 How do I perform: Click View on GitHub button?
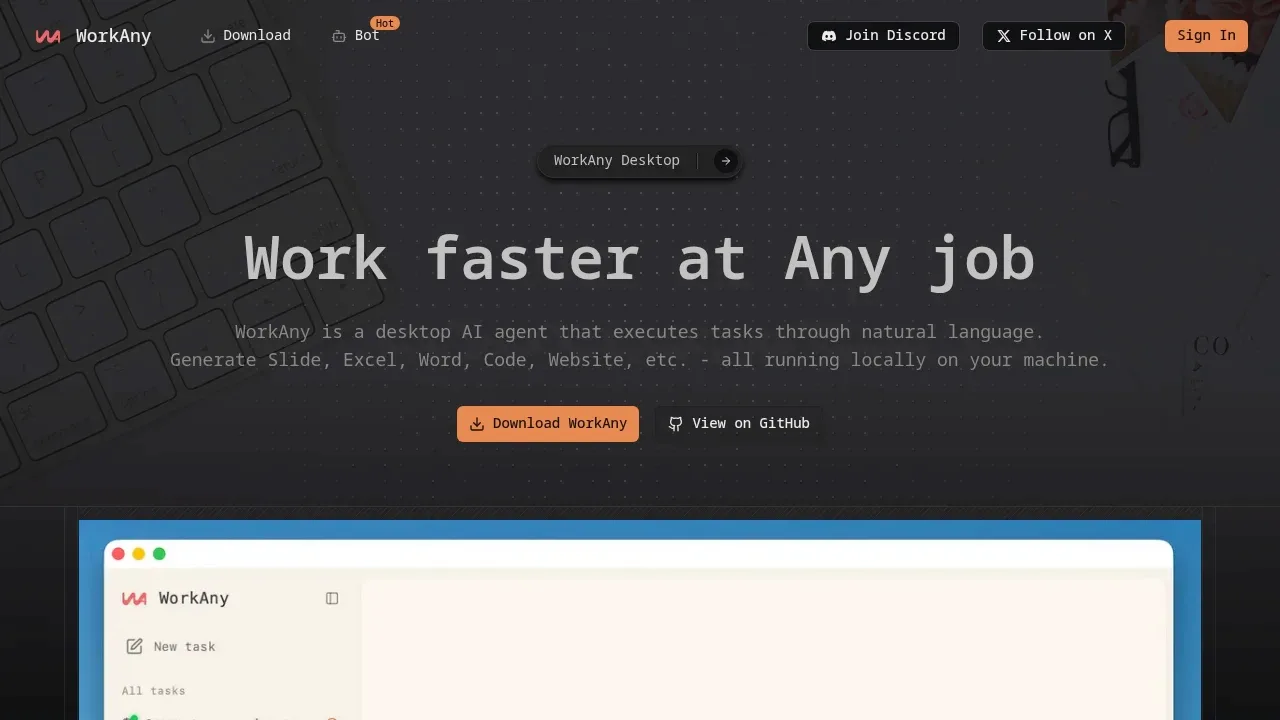coord(739,424)
